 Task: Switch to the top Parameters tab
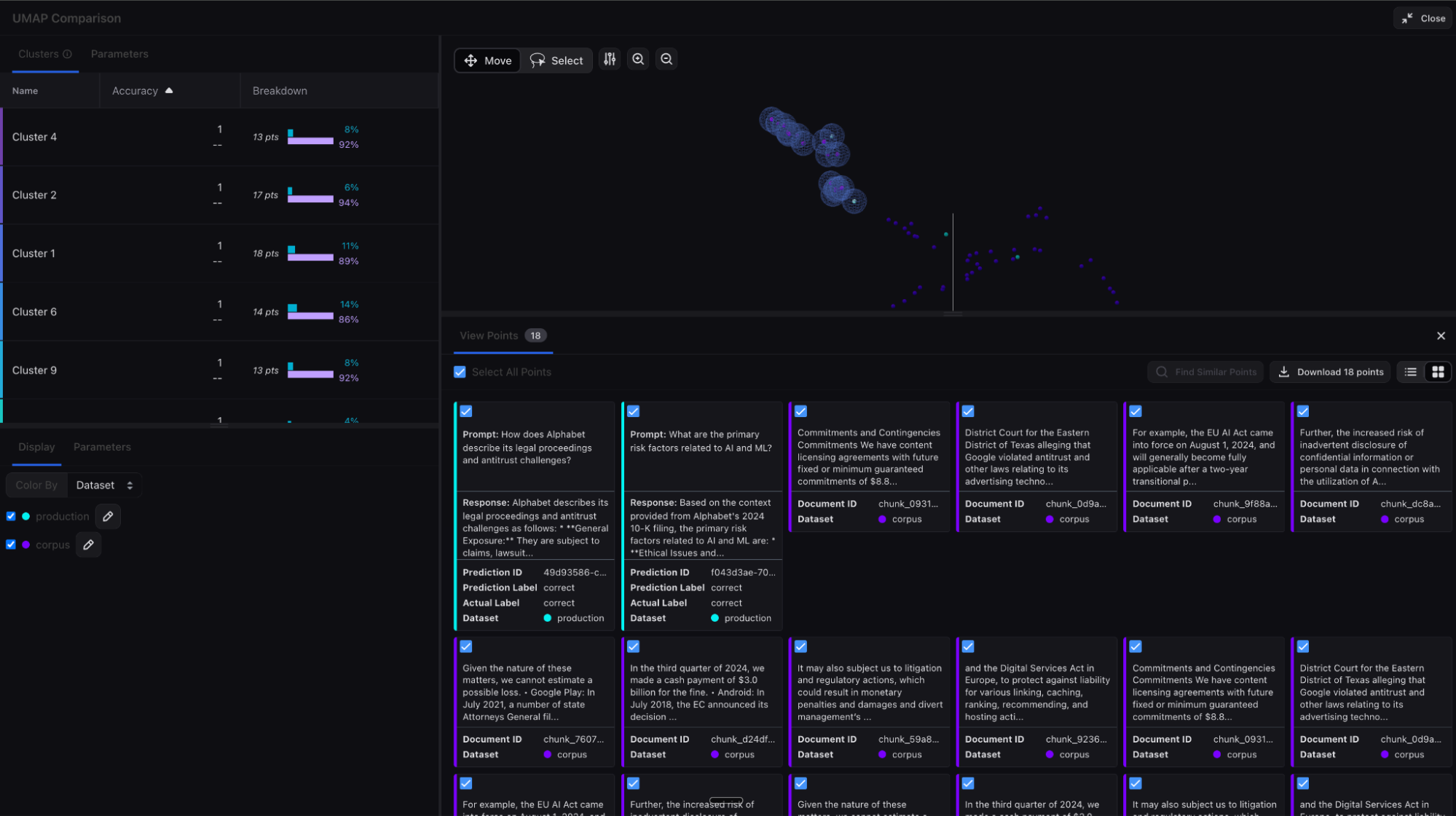[119, 54]
